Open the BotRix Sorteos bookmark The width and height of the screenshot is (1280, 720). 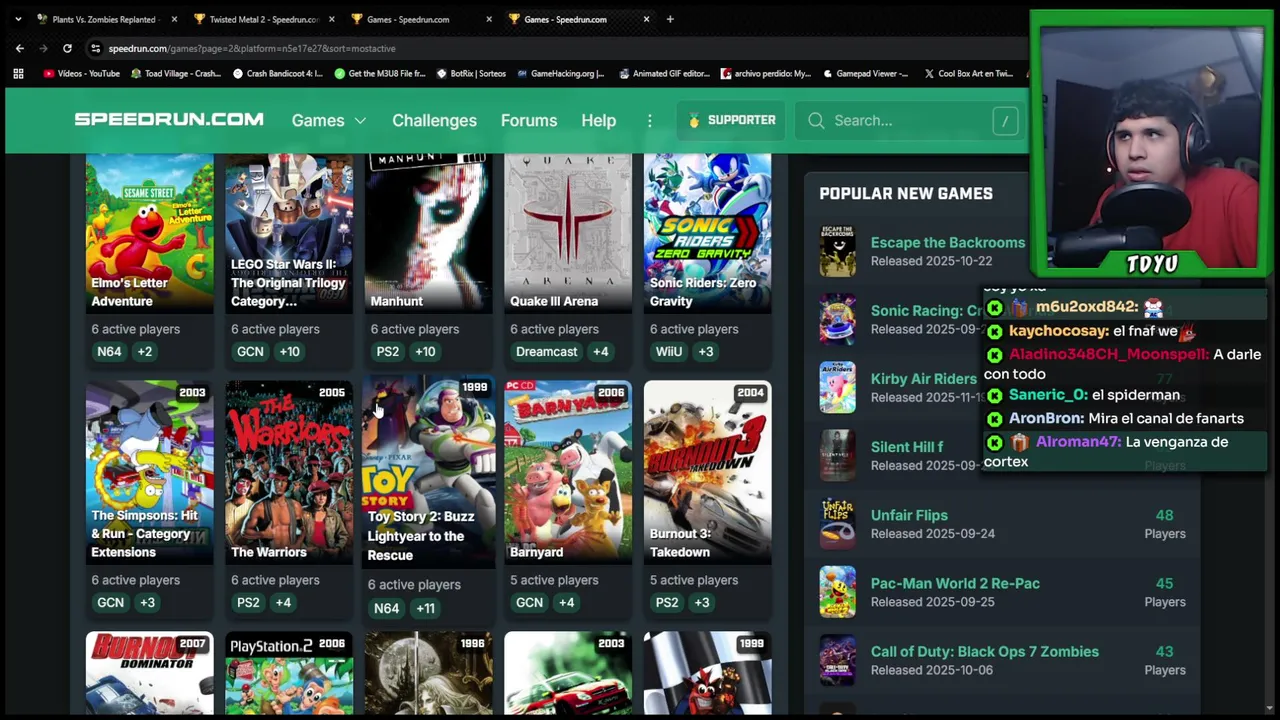471,73
